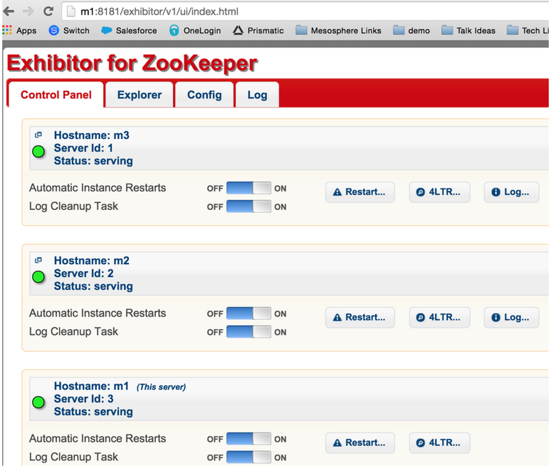Image resolution: width=551 pixels, height=467 pixels.
Task: Click the 'Hostname: m3' text
Action: [x=91, y=135]
